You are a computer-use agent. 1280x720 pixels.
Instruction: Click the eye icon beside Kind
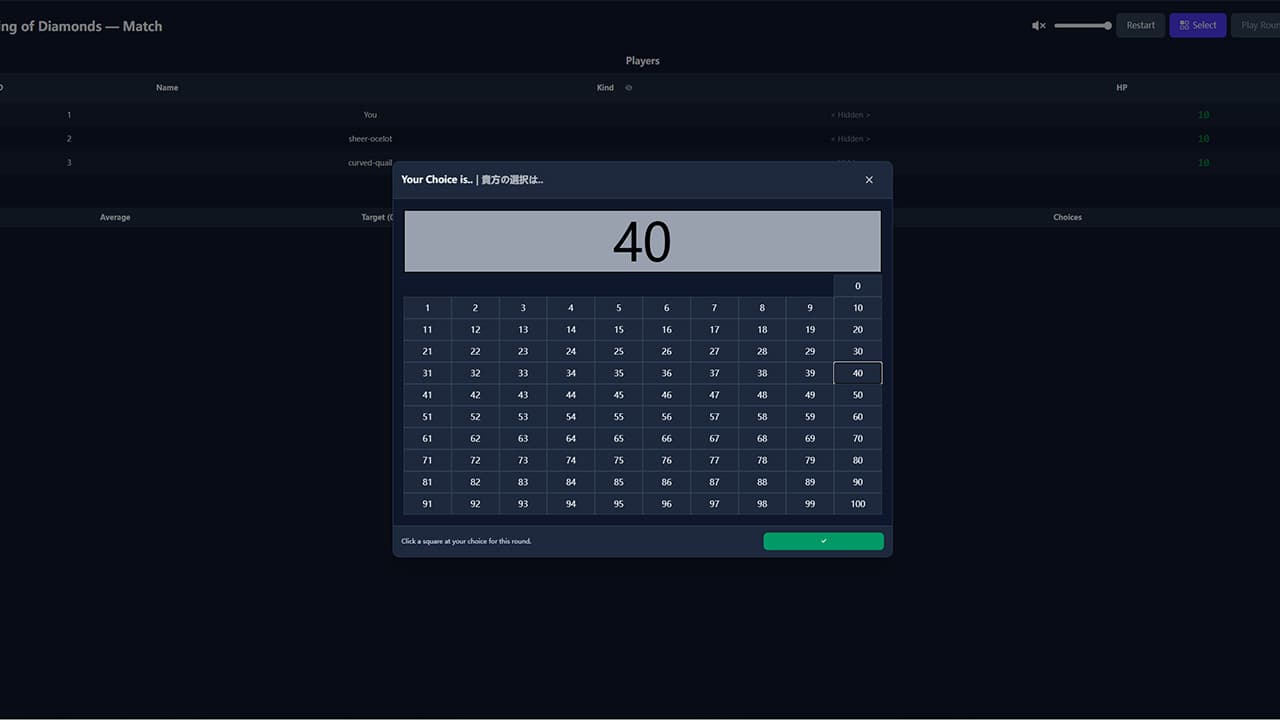pyautogui.click(x=629, y=88)
